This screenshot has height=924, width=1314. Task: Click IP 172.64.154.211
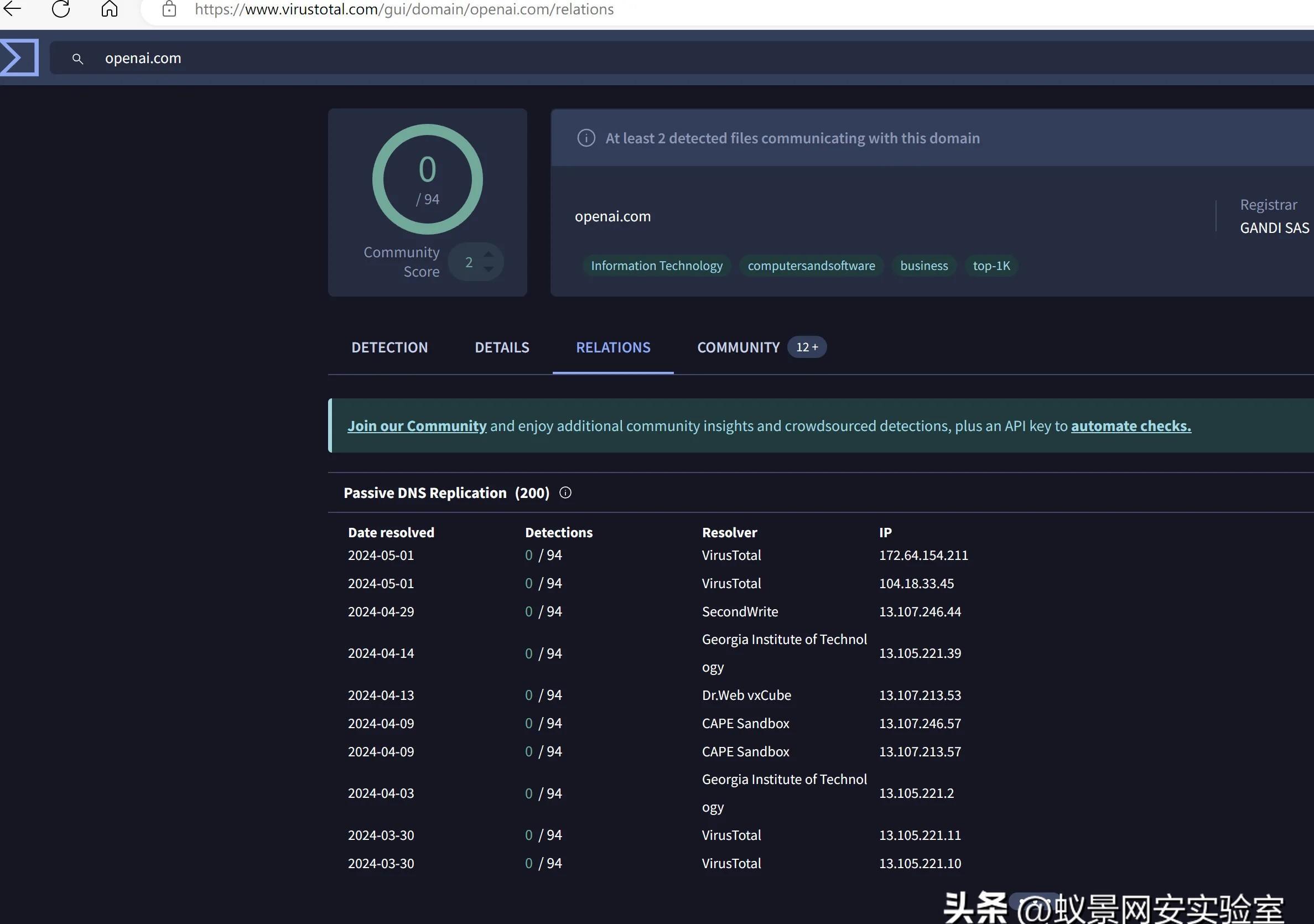click(x=923, y=556)
